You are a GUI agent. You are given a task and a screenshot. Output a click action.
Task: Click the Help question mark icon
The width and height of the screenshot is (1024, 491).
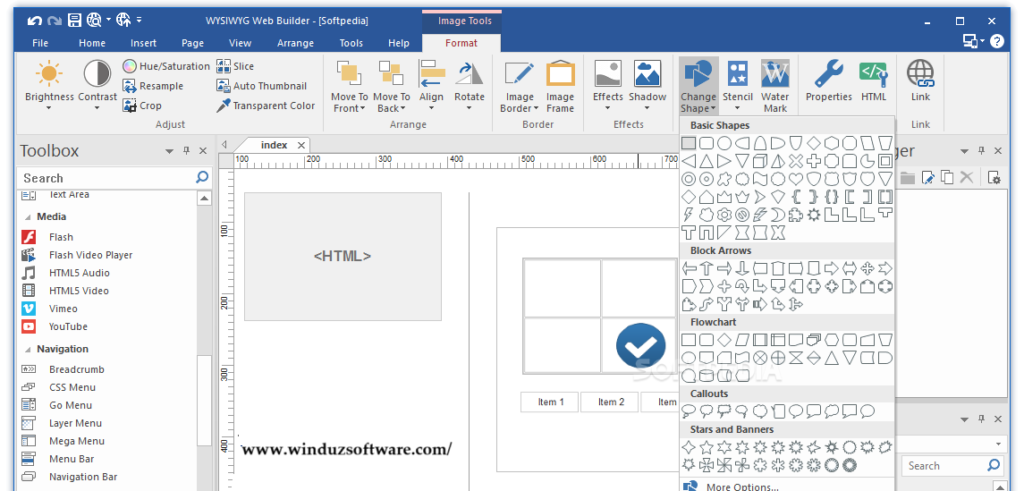coord(997,42)
